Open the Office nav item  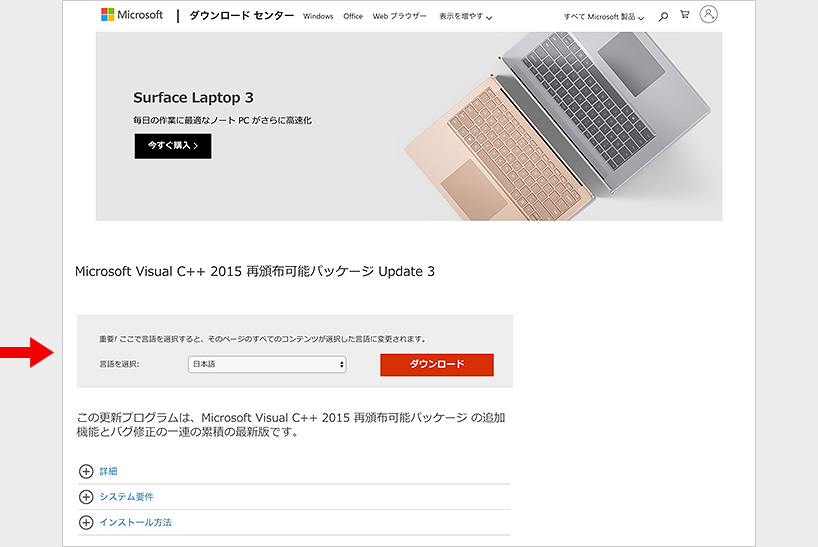pyautogui.click(x=353, y=16)
